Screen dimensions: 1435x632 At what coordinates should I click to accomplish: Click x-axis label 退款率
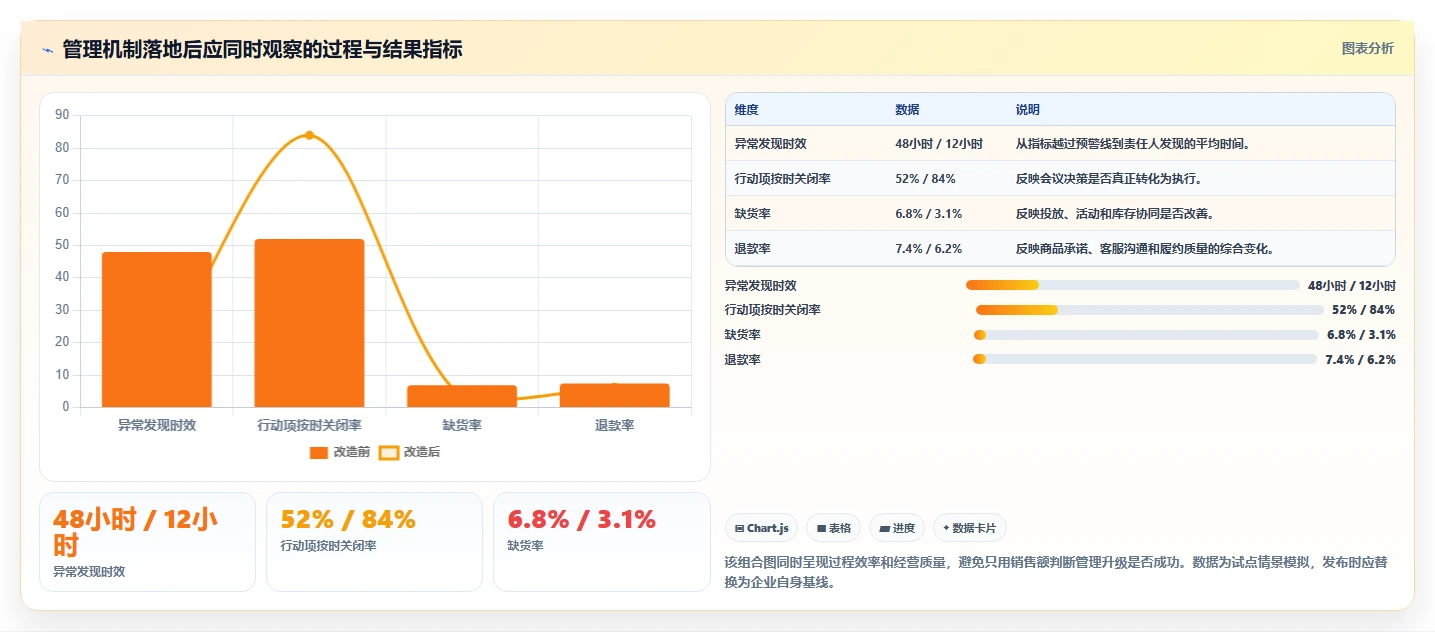(x=614, y=425)
